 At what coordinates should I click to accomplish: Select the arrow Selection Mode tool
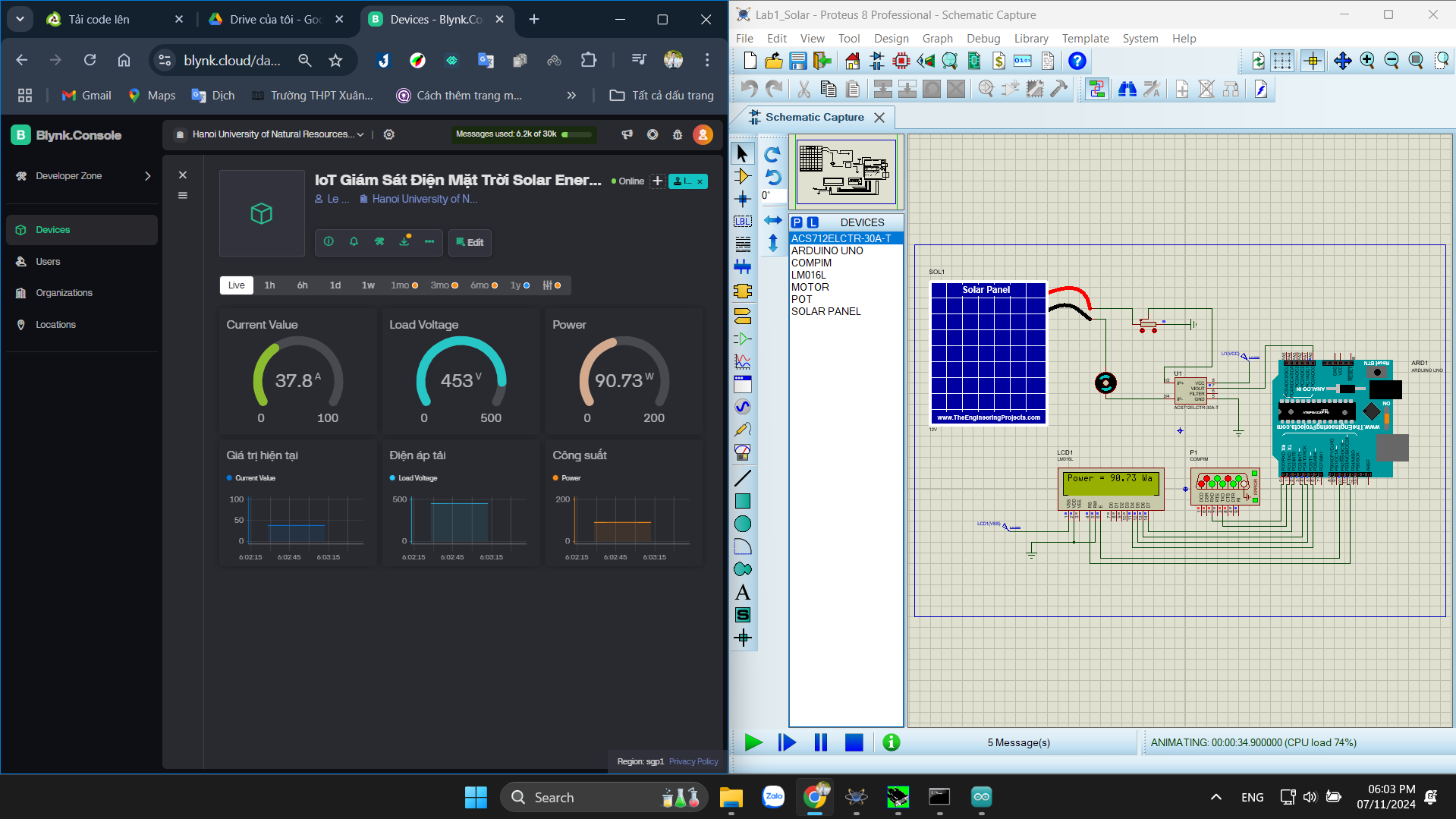coord(742,153)
